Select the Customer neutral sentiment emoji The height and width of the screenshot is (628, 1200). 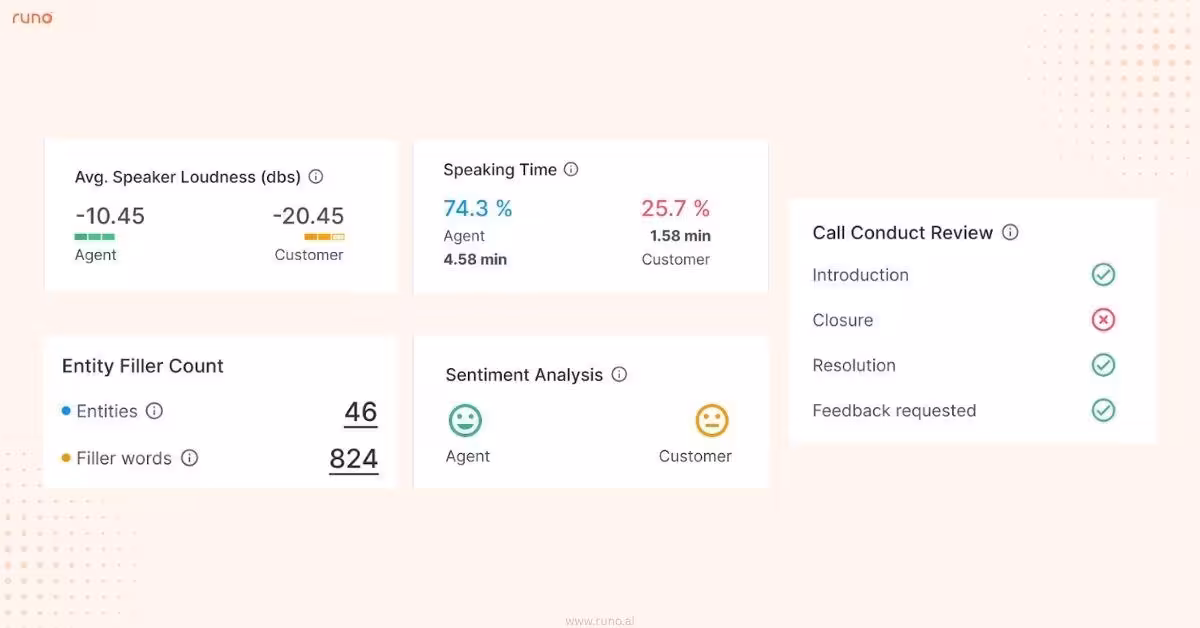point(710,420)
